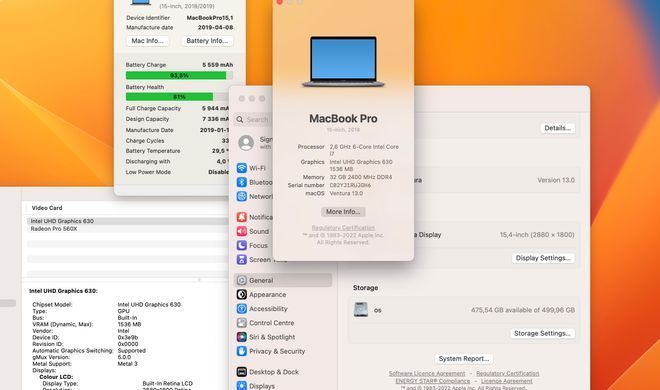660x390 pixels.
Task: Click the Low Power Mode row
Action: tap(177, 172)
